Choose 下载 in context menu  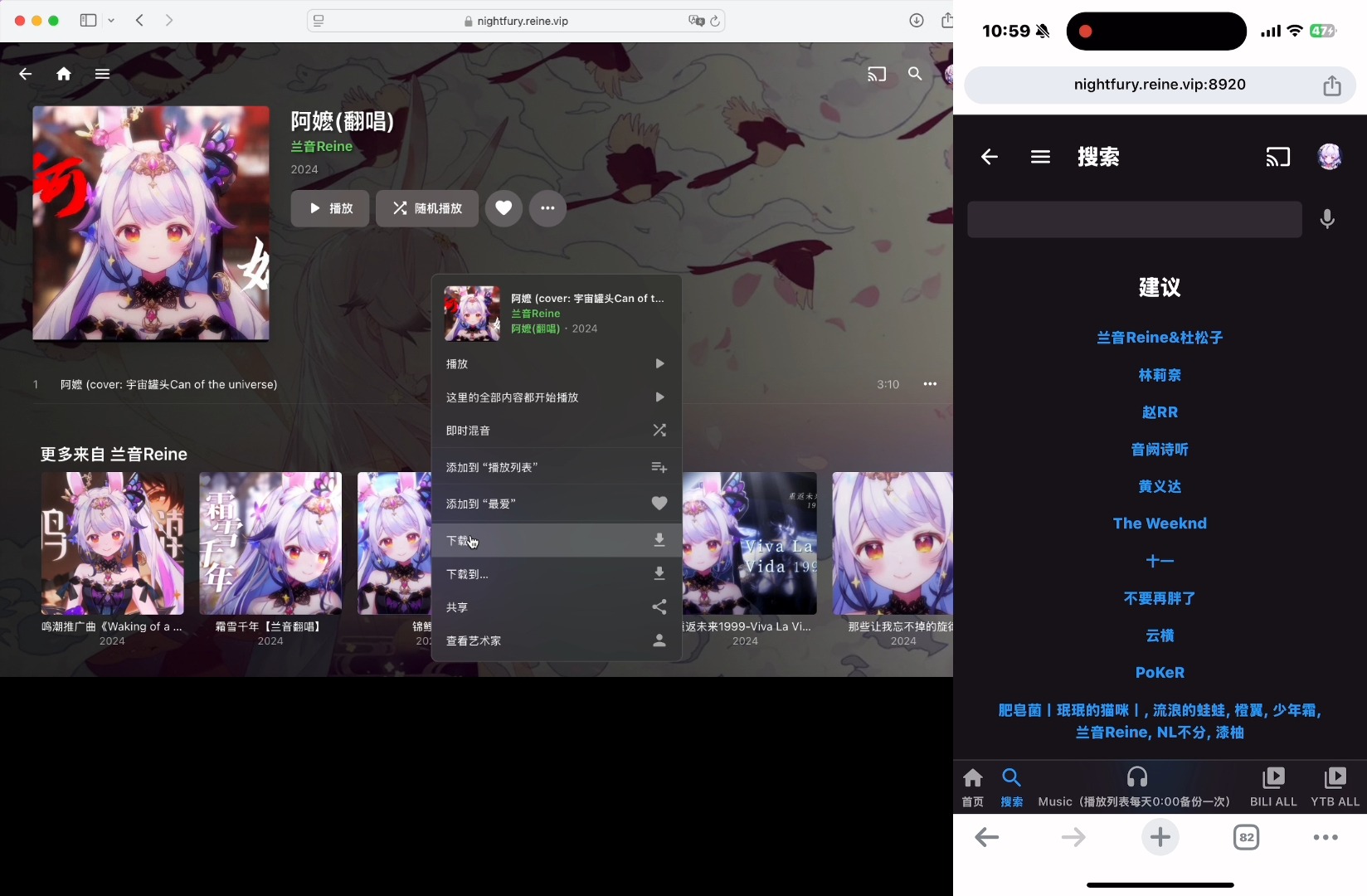click(x=557, y=540)
